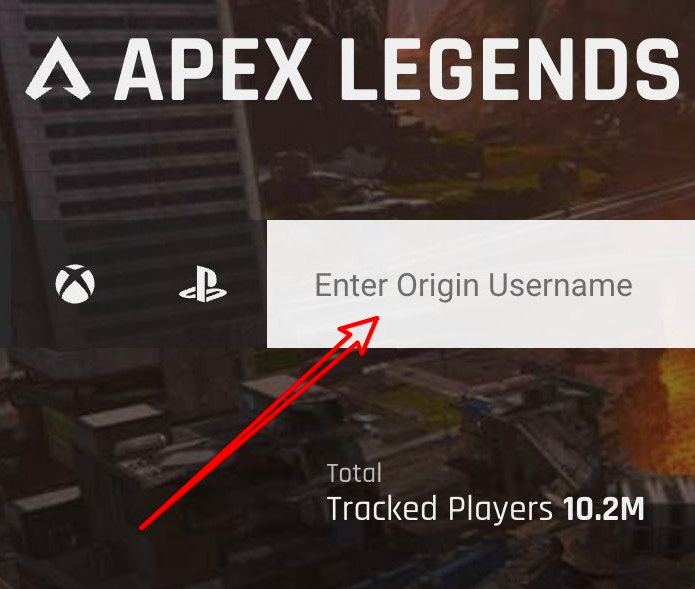This screenshot has height=589, width=695.
Task: Choose PlayStation logo next to search field
Action: 203,284
